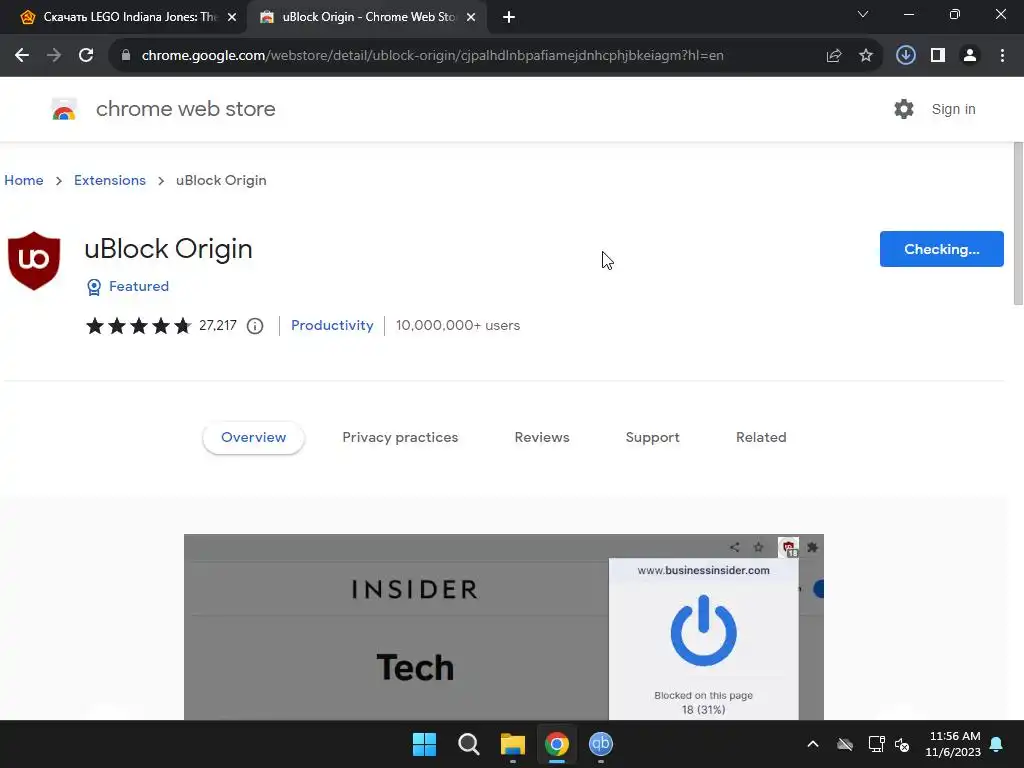The image size is (1024, 768).
Task: Click the extension screenshot preview image
Action: click(x=504, y=627)
